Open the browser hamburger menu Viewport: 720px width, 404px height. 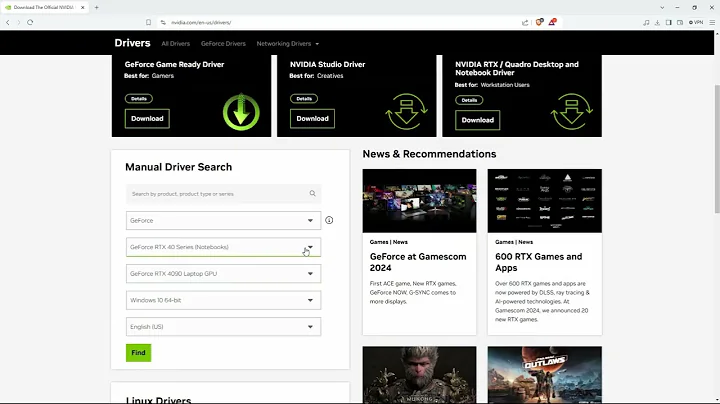[712, 22]
